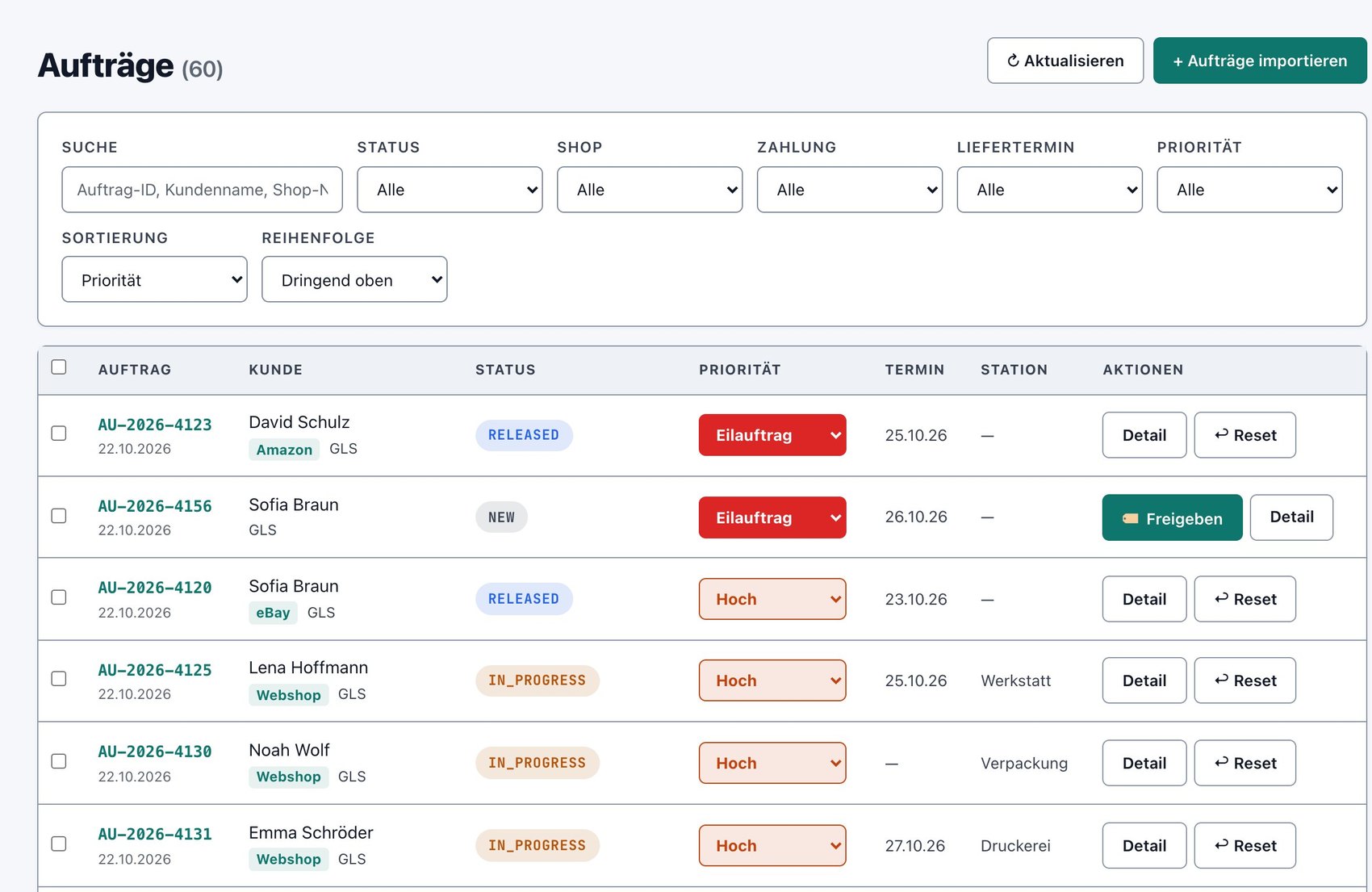Change Hoch priority for Lena Hoffmann
Screen dimensions: 1372x892
[x=772, y=681]
